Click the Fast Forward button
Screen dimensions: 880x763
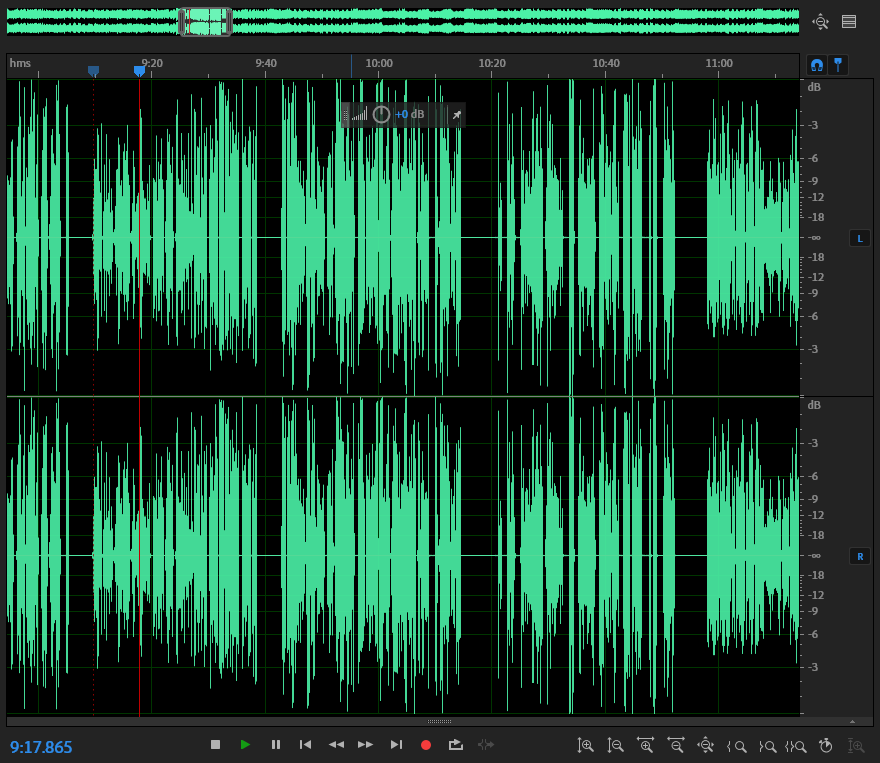pyautogui.click(x=365, y=744)
